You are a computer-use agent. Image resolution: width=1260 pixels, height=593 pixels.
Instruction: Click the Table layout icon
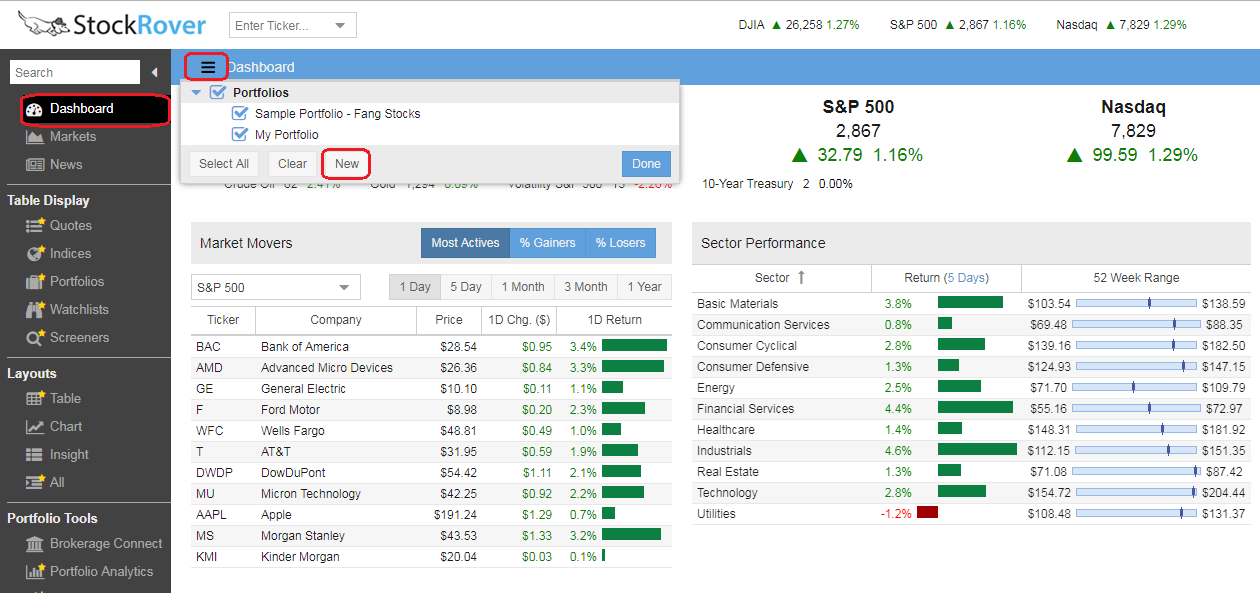click(x=35, y=399)
